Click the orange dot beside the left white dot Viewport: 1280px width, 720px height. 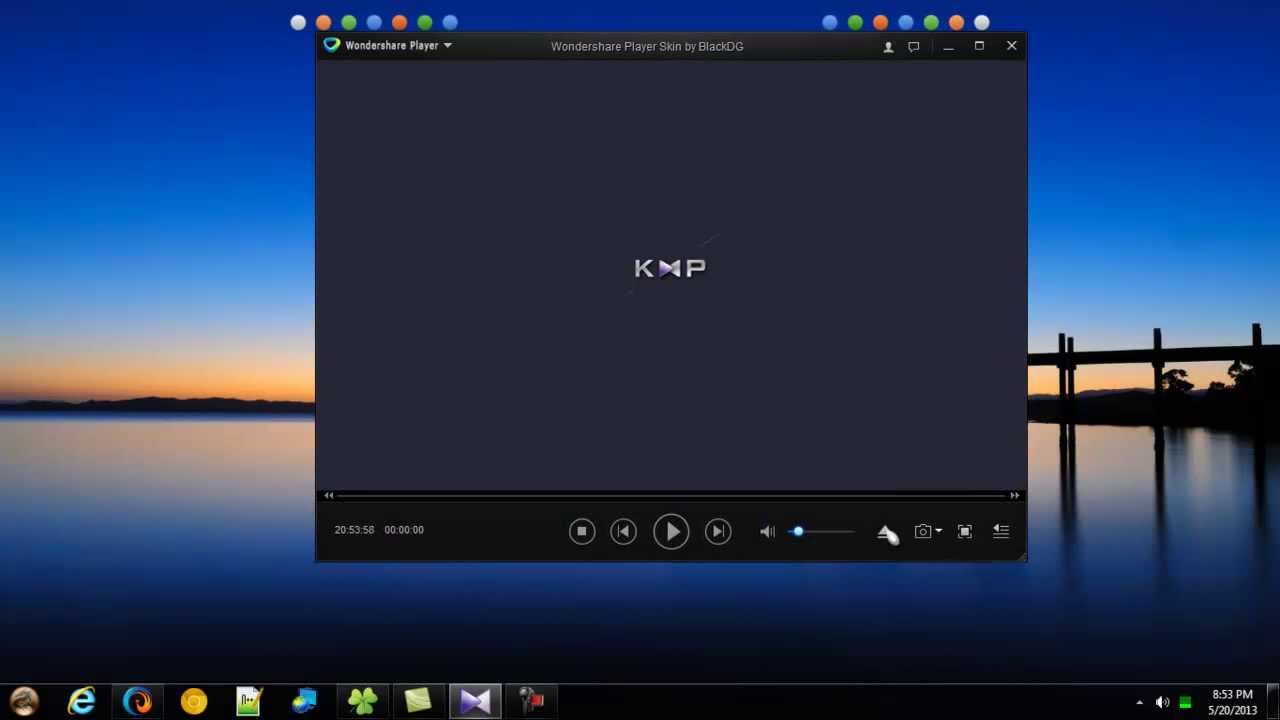323,22
